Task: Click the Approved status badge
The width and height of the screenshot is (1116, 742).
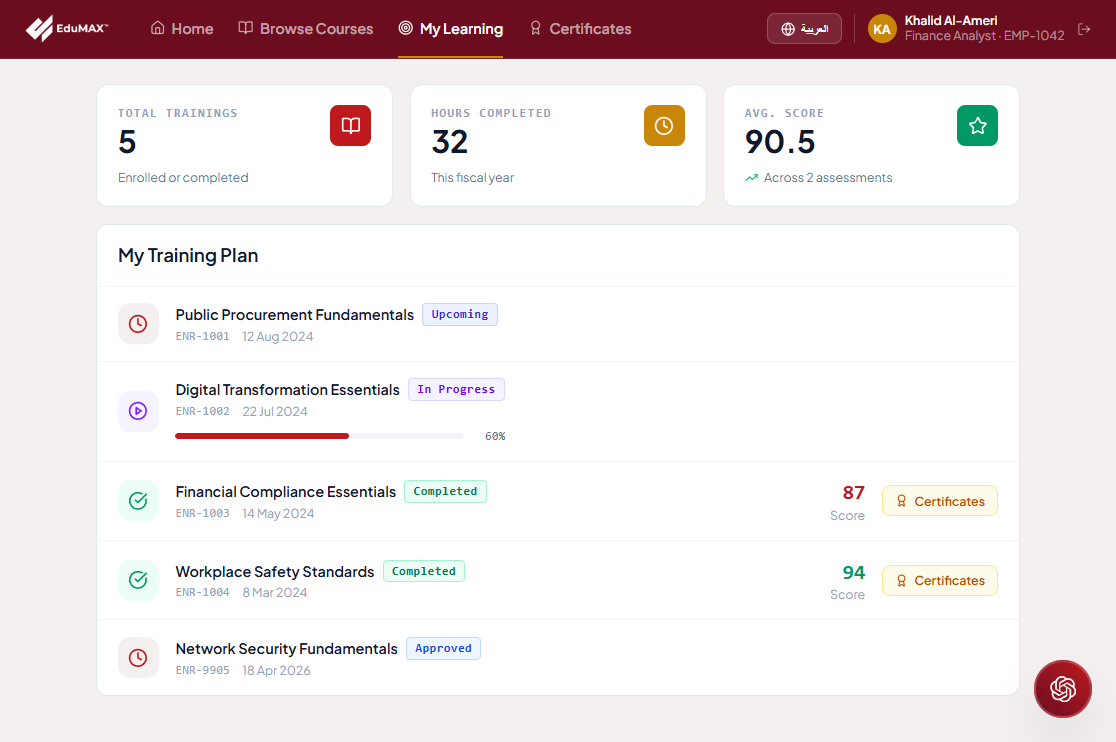Action: click(x=443, y=648)
